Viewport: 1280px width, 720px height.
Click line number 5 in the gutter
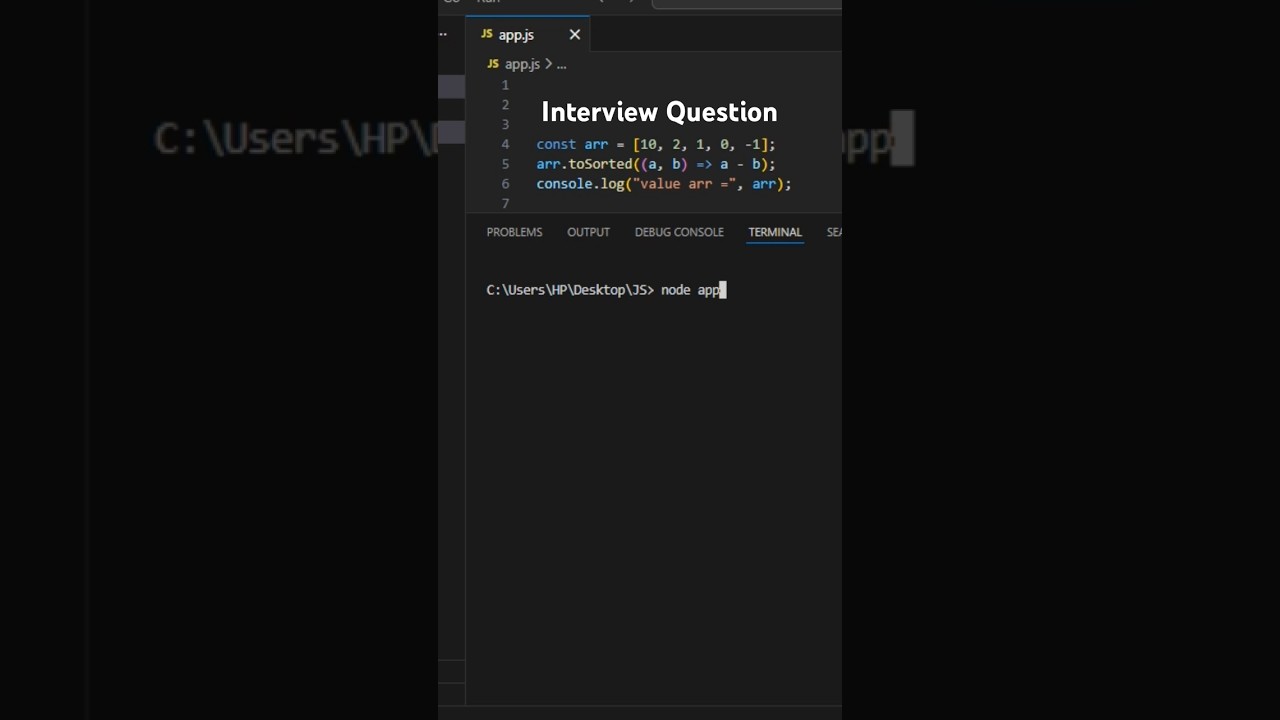505,164
